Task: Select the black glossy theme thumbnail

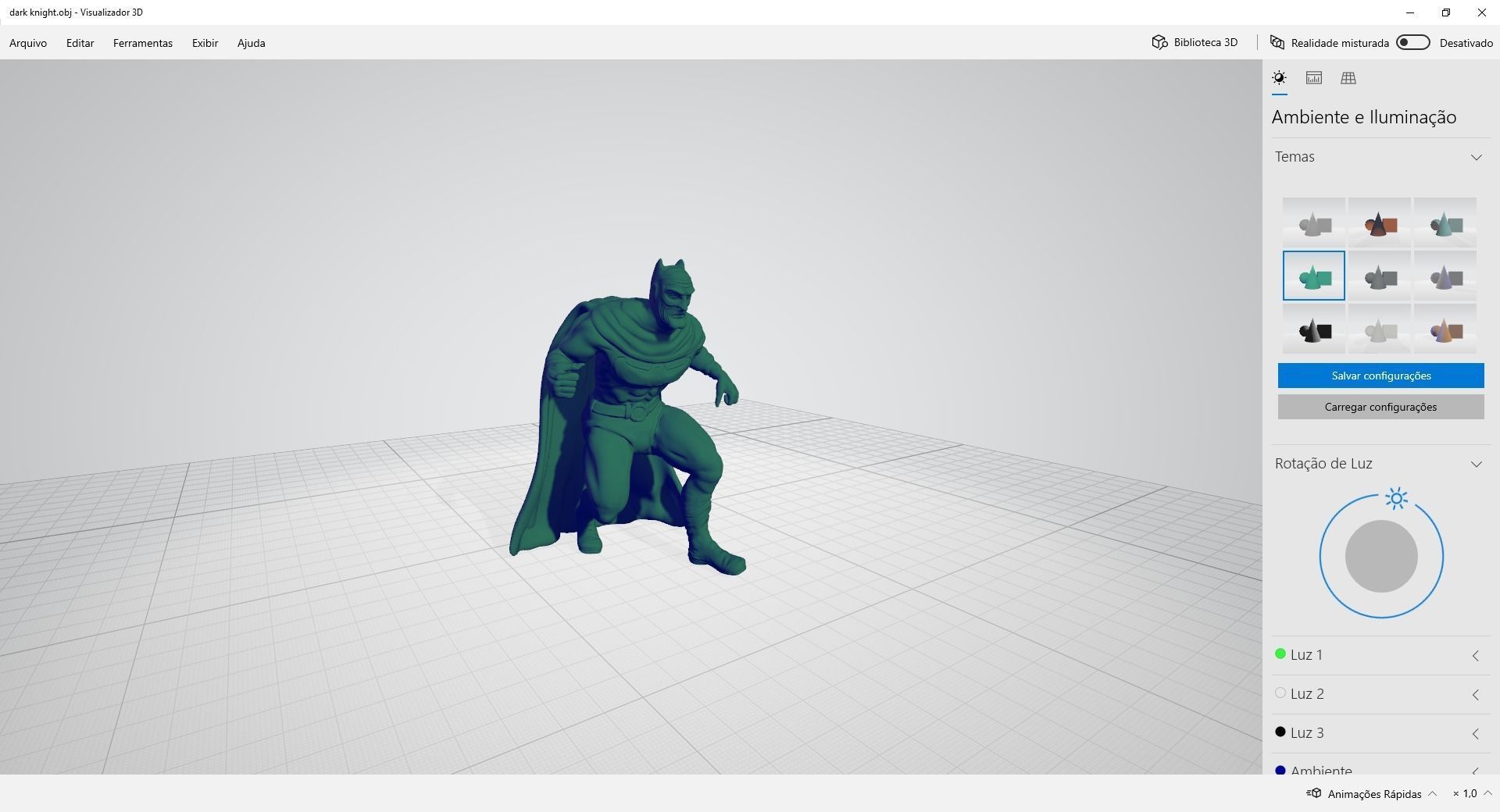Action: 1314,329
